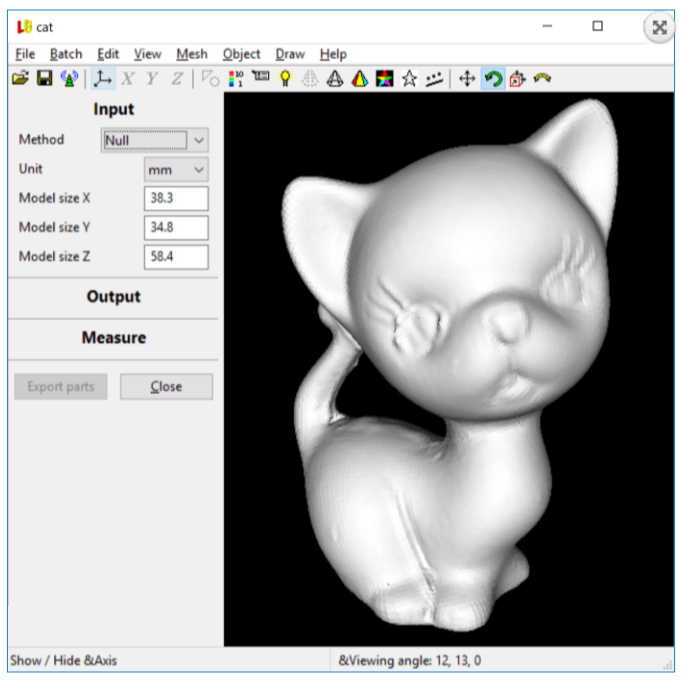
Task: Click the red cube object-move icon
Action: pos(517,79)
